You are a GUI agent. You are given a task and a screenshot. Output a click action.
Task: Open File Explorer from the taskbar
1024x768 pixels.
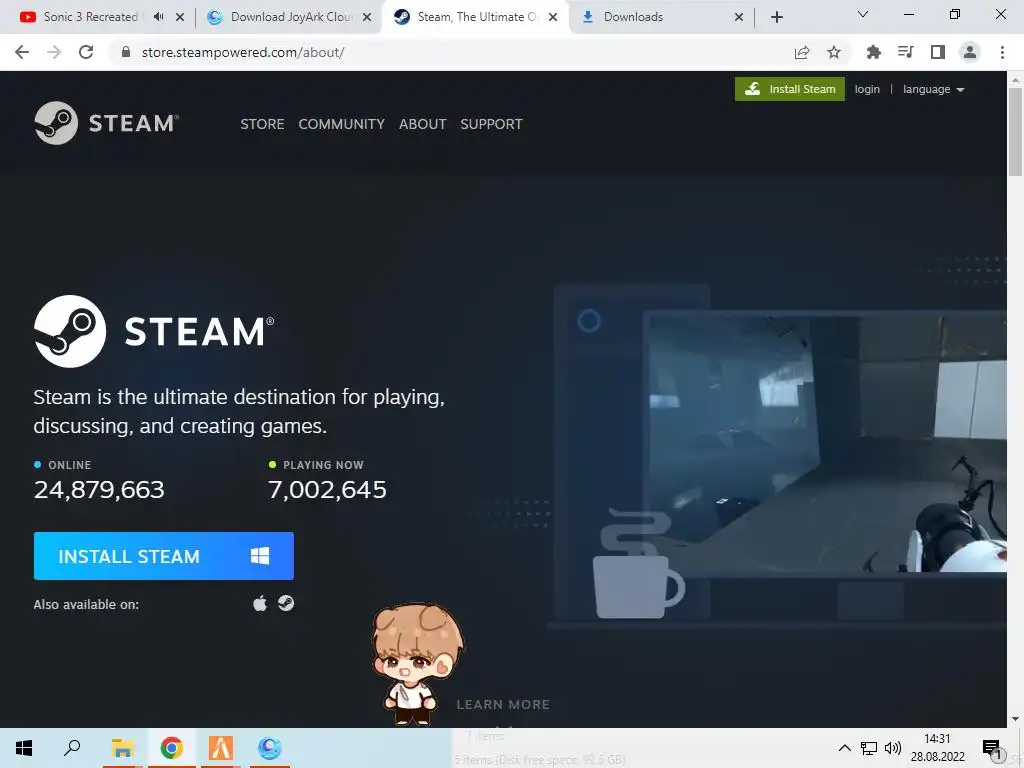point(122,748)
